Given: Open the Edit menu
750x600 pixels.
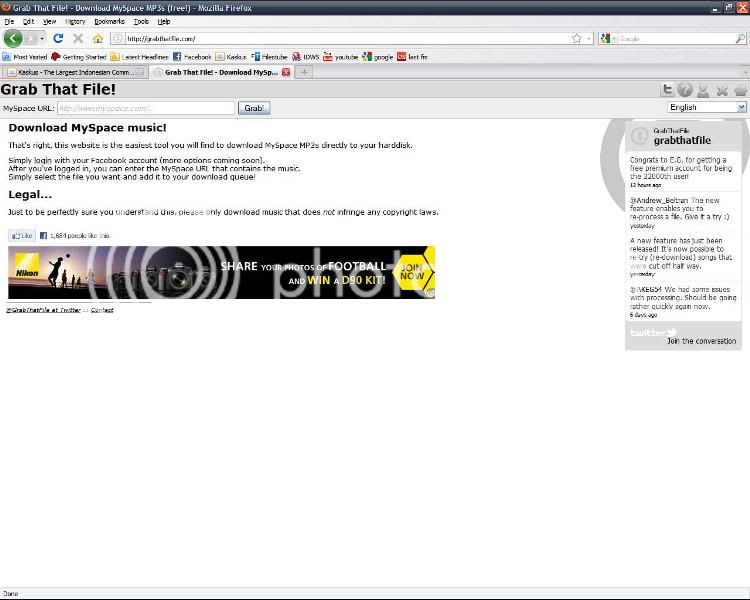Looking at the screenshot, I should click(x=28, y=22).
